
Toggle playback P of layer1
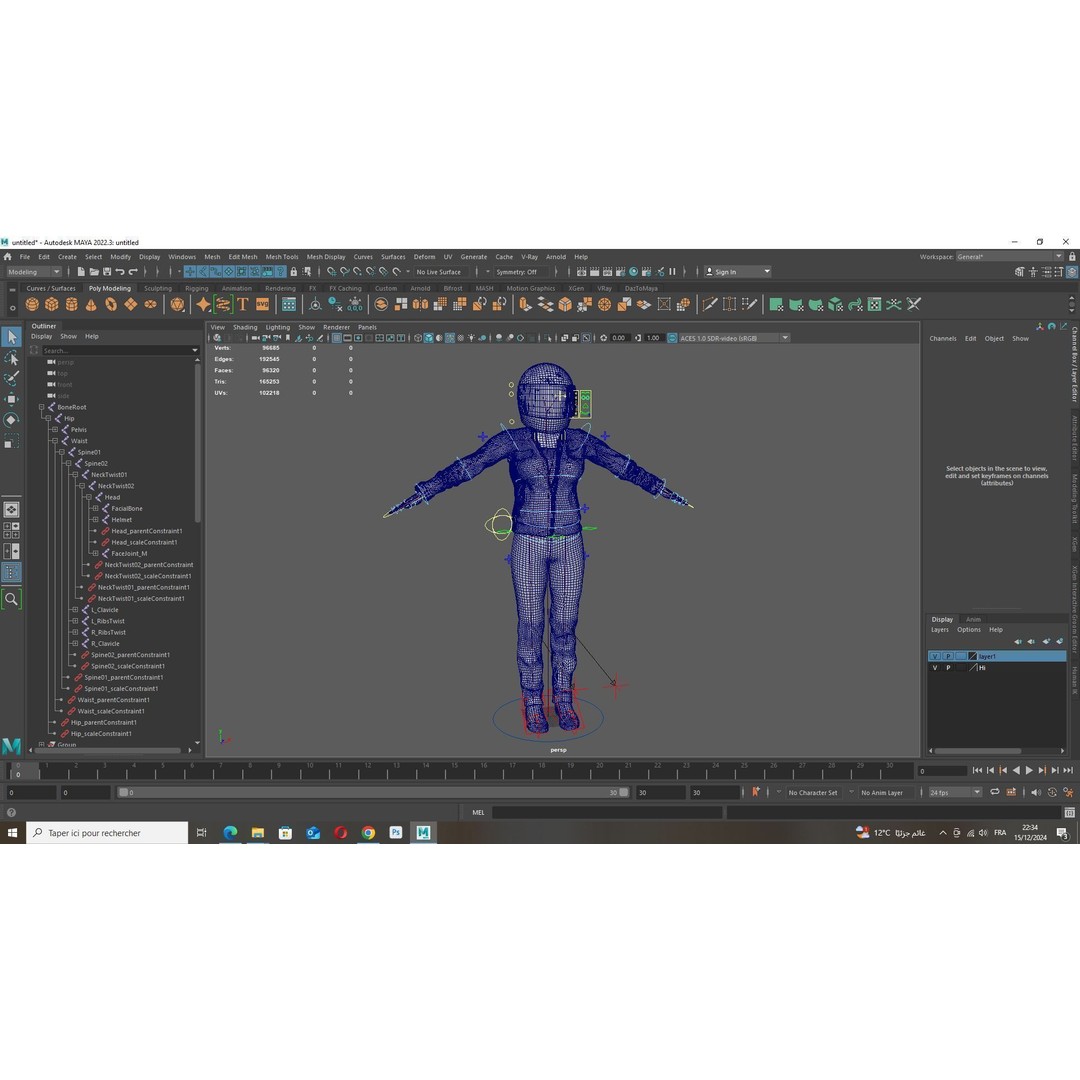pos(948,656)
